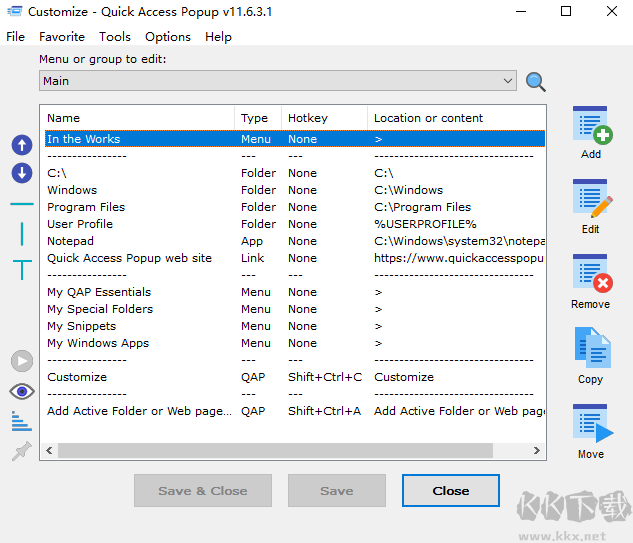Select the C:\ folder row
Screen dimensions: 633x543
pos(295,173)
